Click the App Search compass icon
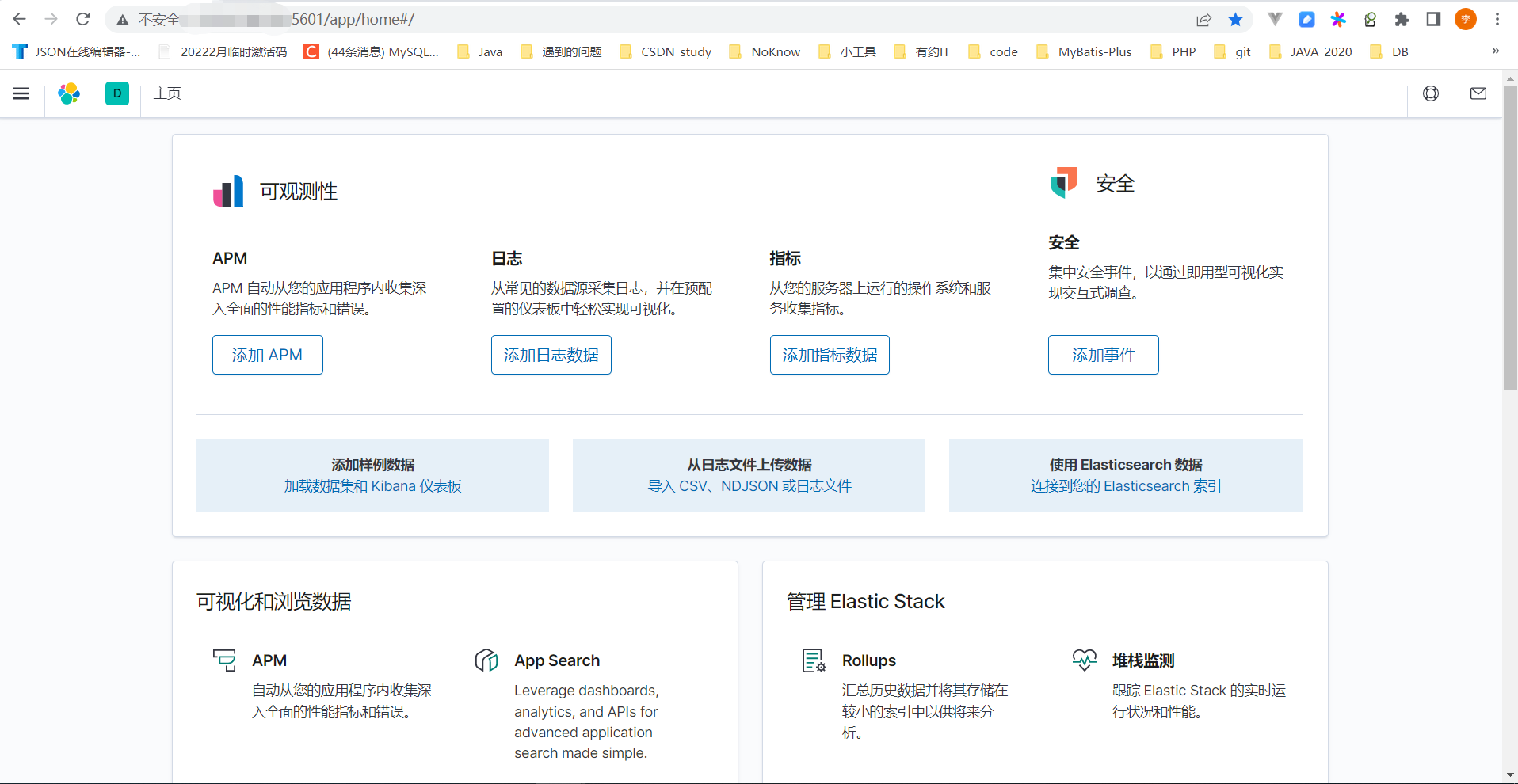Screen dimensions: 1518x784 point(486,660)
